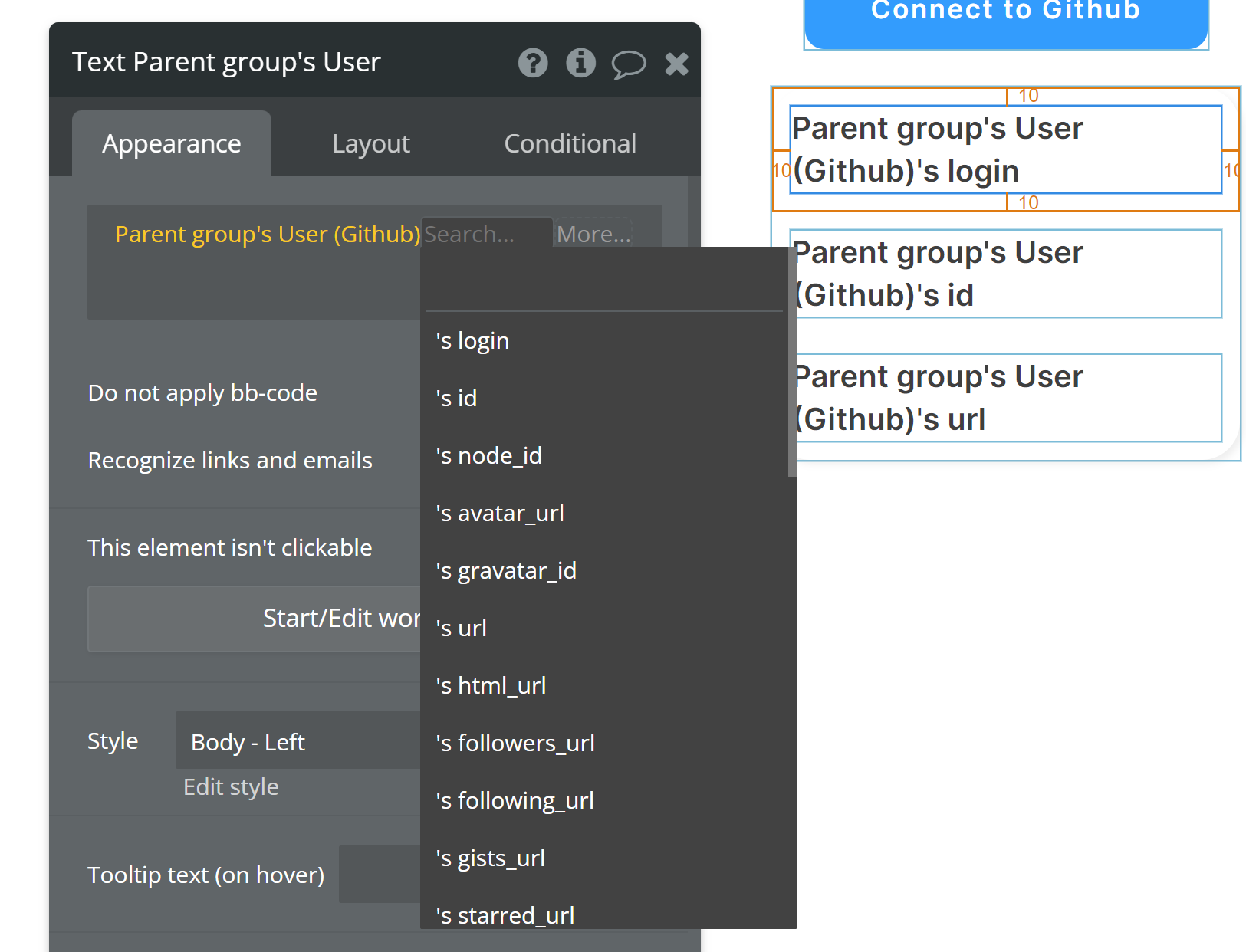Click the Parent group's User (Github) expression
1246x952 pixels.
pyautogui.click(x=268, y=234)
